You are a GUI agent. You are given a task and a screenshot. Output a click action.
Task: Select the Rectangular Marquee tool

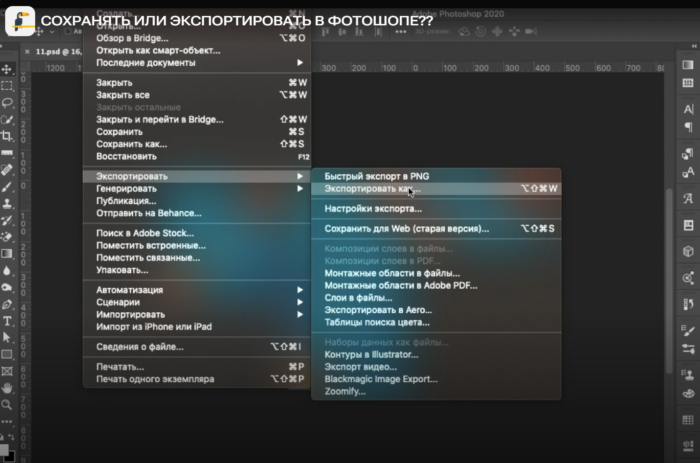click(7, 86)
